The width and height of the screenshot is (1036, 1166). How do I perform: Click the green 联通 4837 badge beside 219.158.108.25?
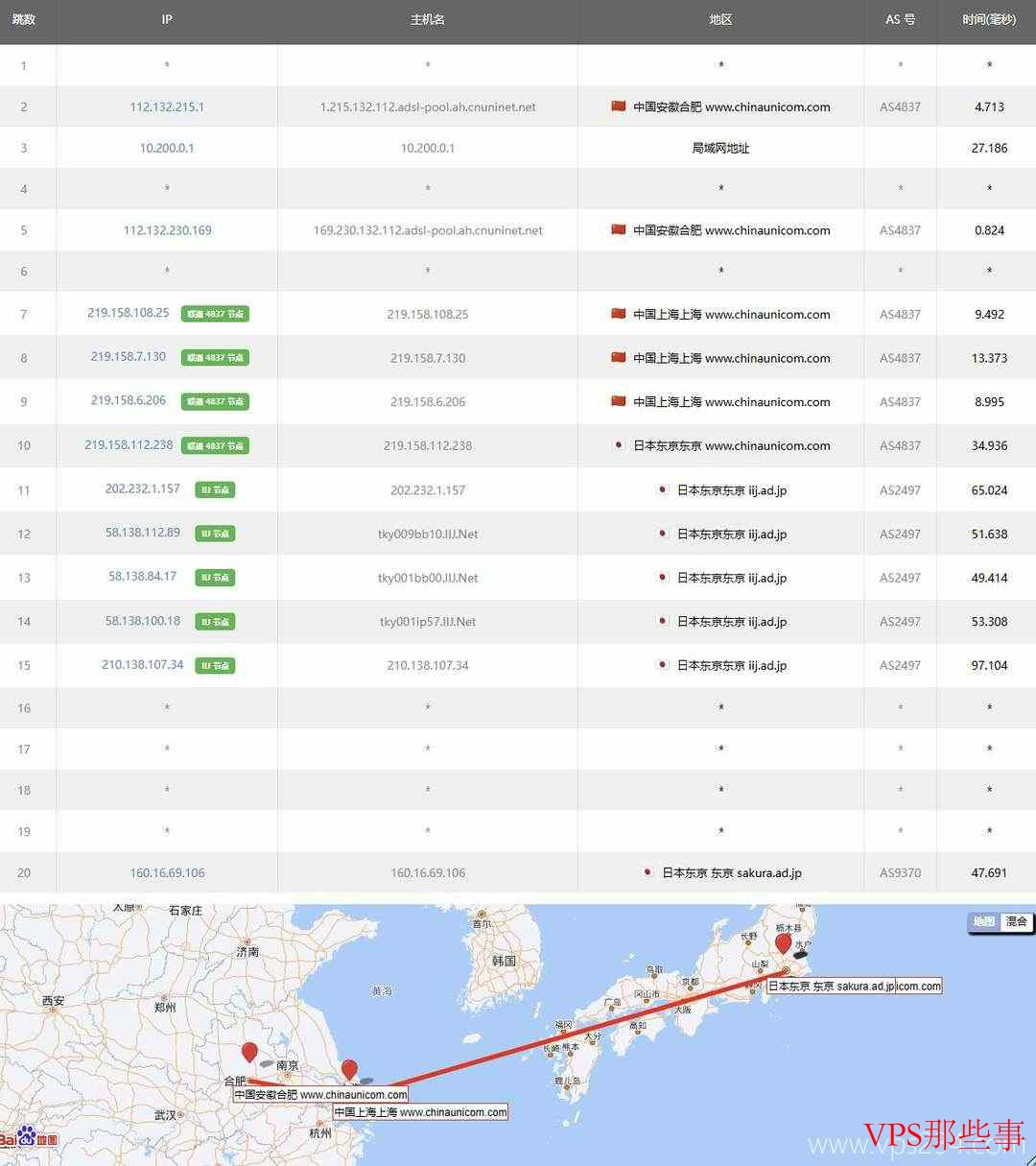click(x=215, y=314)
